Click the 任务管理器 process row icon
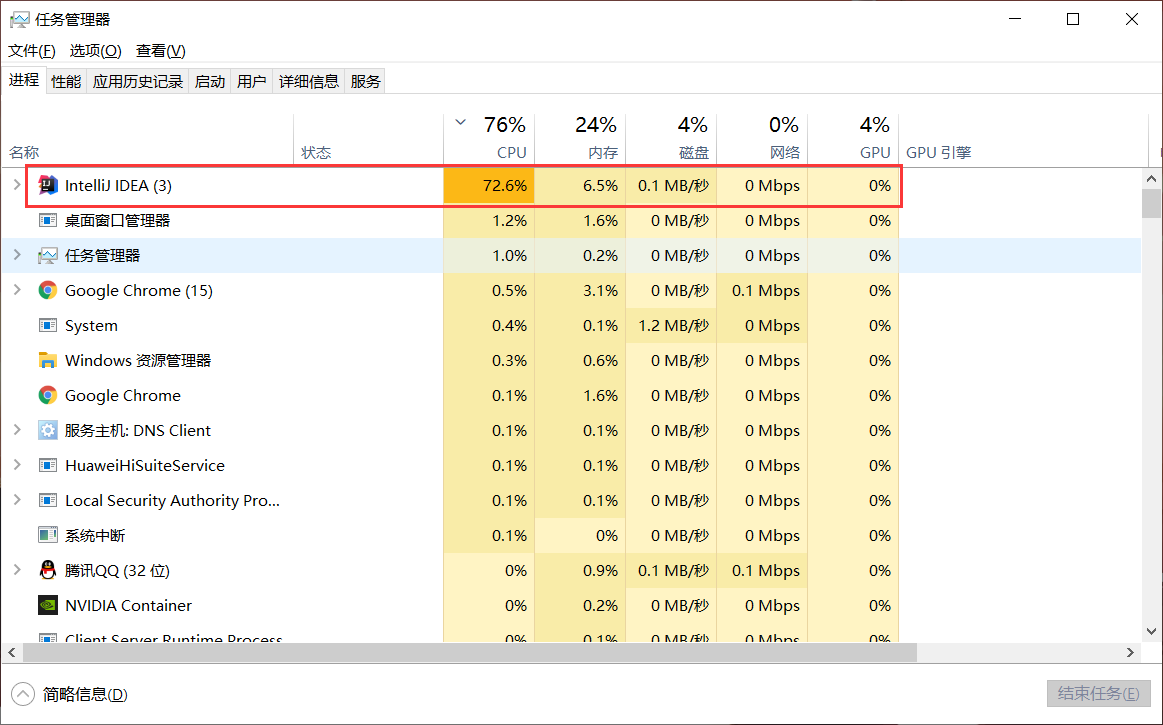 coord(48,255)
